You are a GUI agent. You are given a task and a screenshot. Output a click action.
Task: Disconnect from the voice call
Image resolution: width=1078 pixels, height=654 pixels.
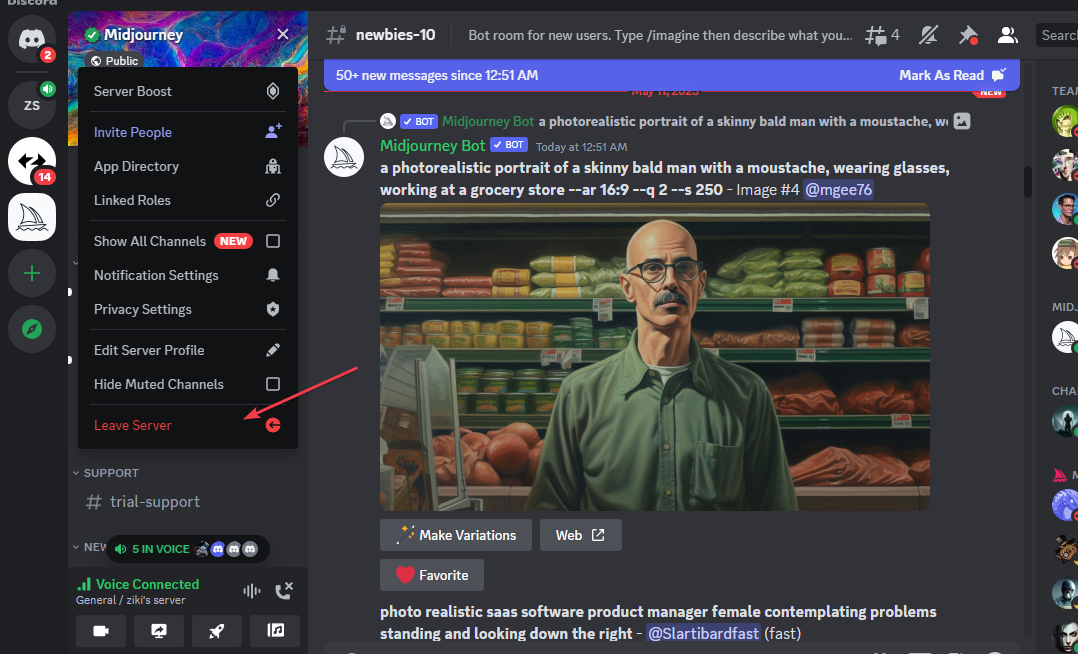[283, 590]
